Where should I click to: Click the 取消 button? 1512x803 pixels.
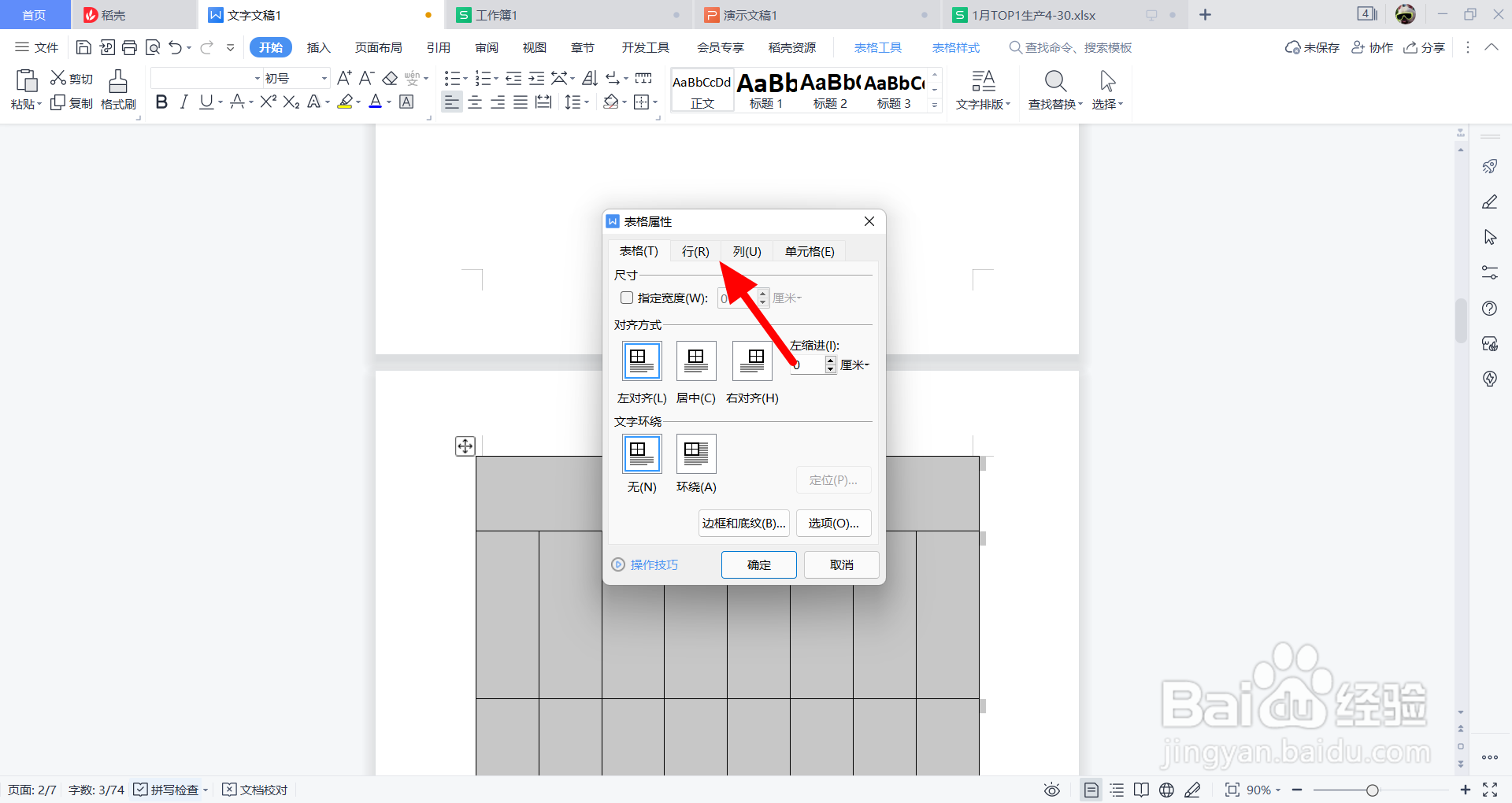(x=841, y=564)
